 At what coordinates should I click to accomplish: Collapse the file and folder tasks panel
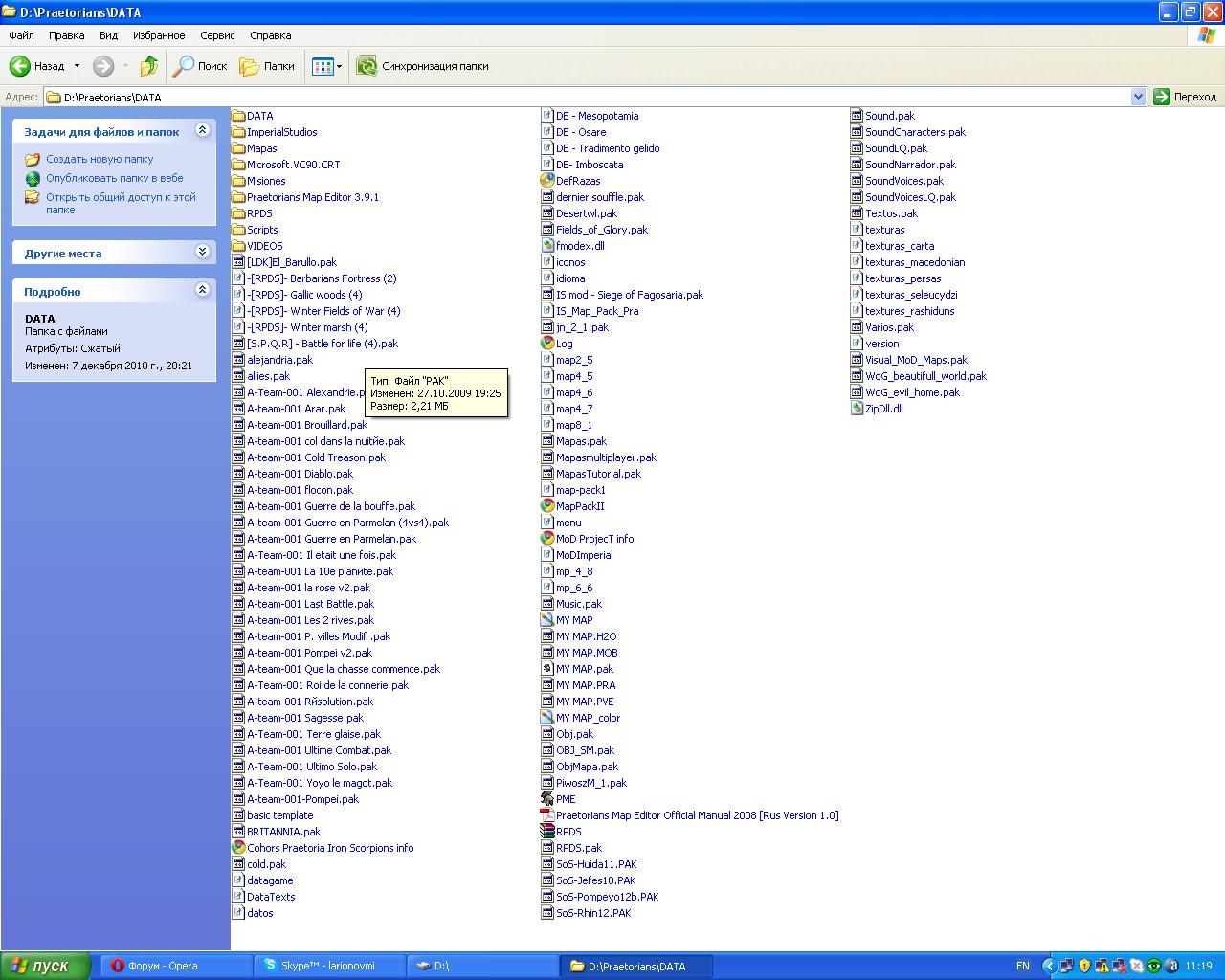point(202,130)
